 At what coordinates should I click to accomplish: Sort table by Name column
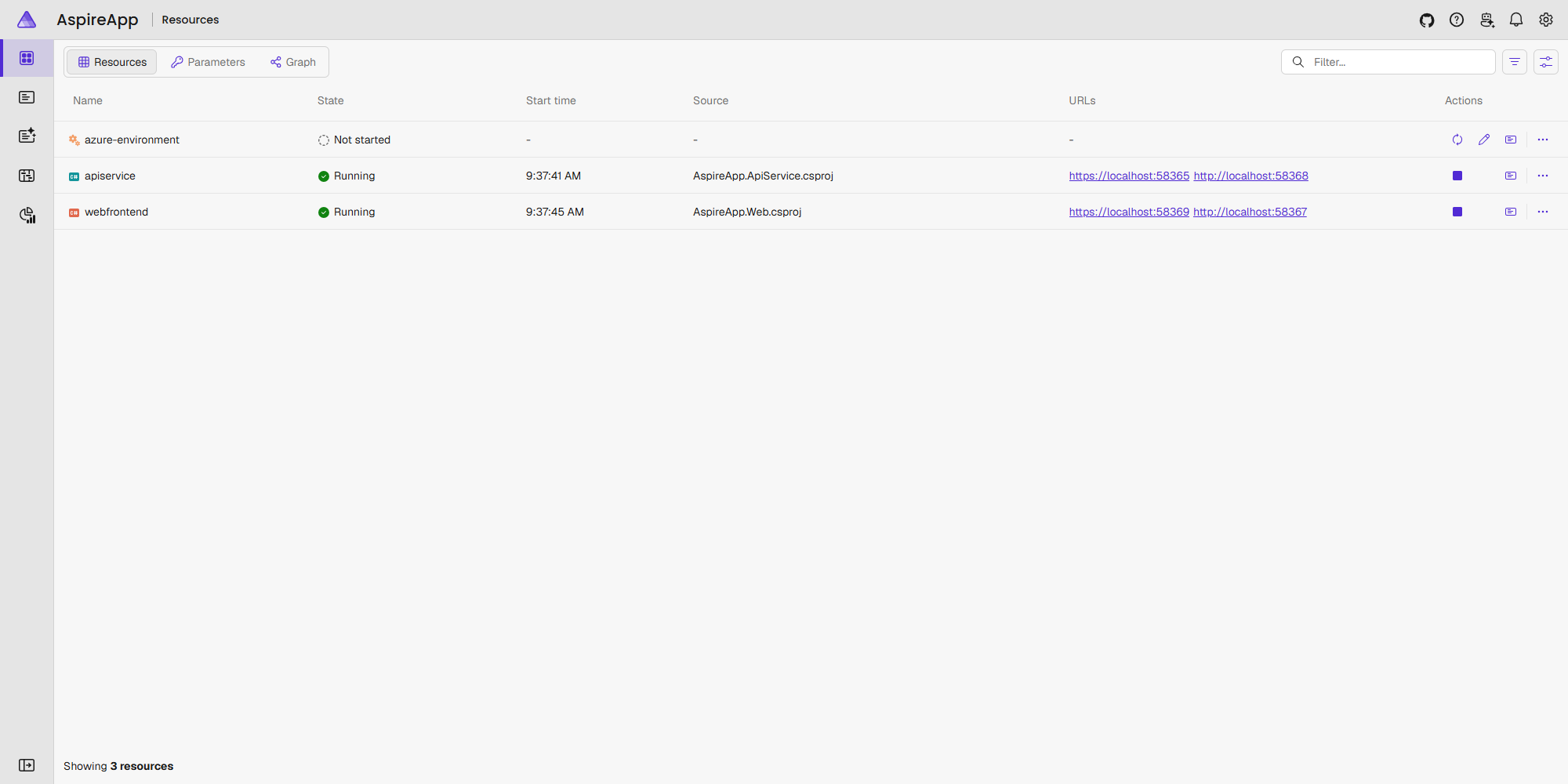click(88, 100)
